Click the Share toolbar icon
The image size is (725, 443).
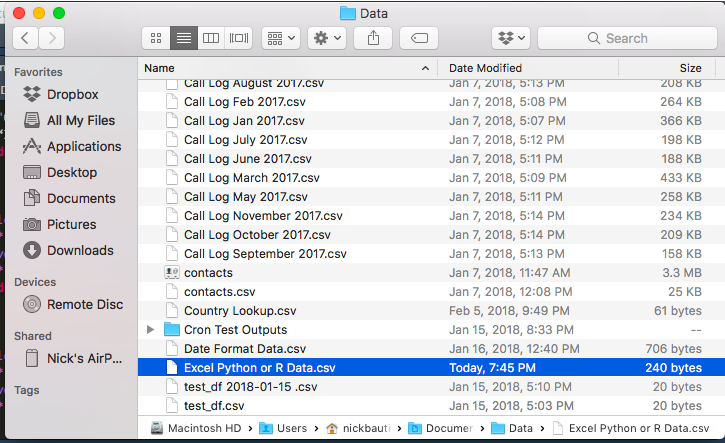(x=374, y=38)
